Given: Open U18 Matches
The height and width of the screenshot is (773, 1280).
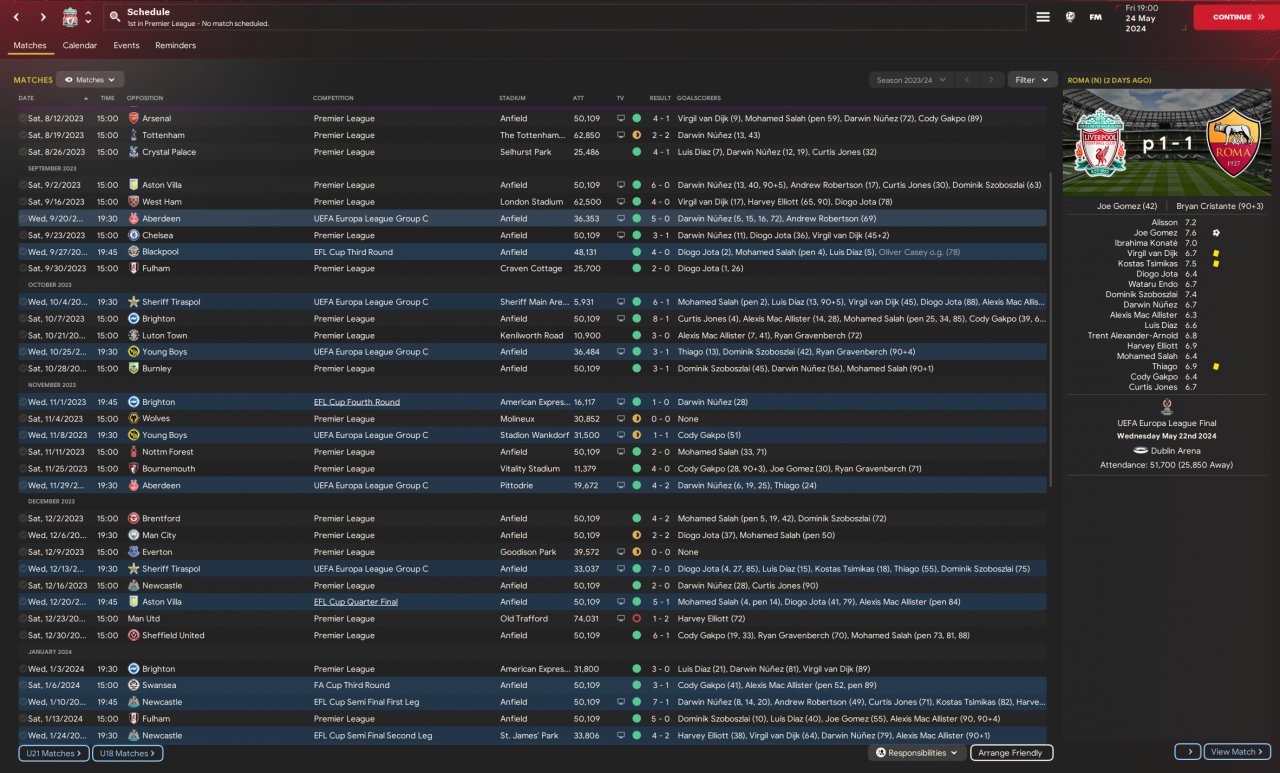Looking at the screenshot, I should click(128, 753).
